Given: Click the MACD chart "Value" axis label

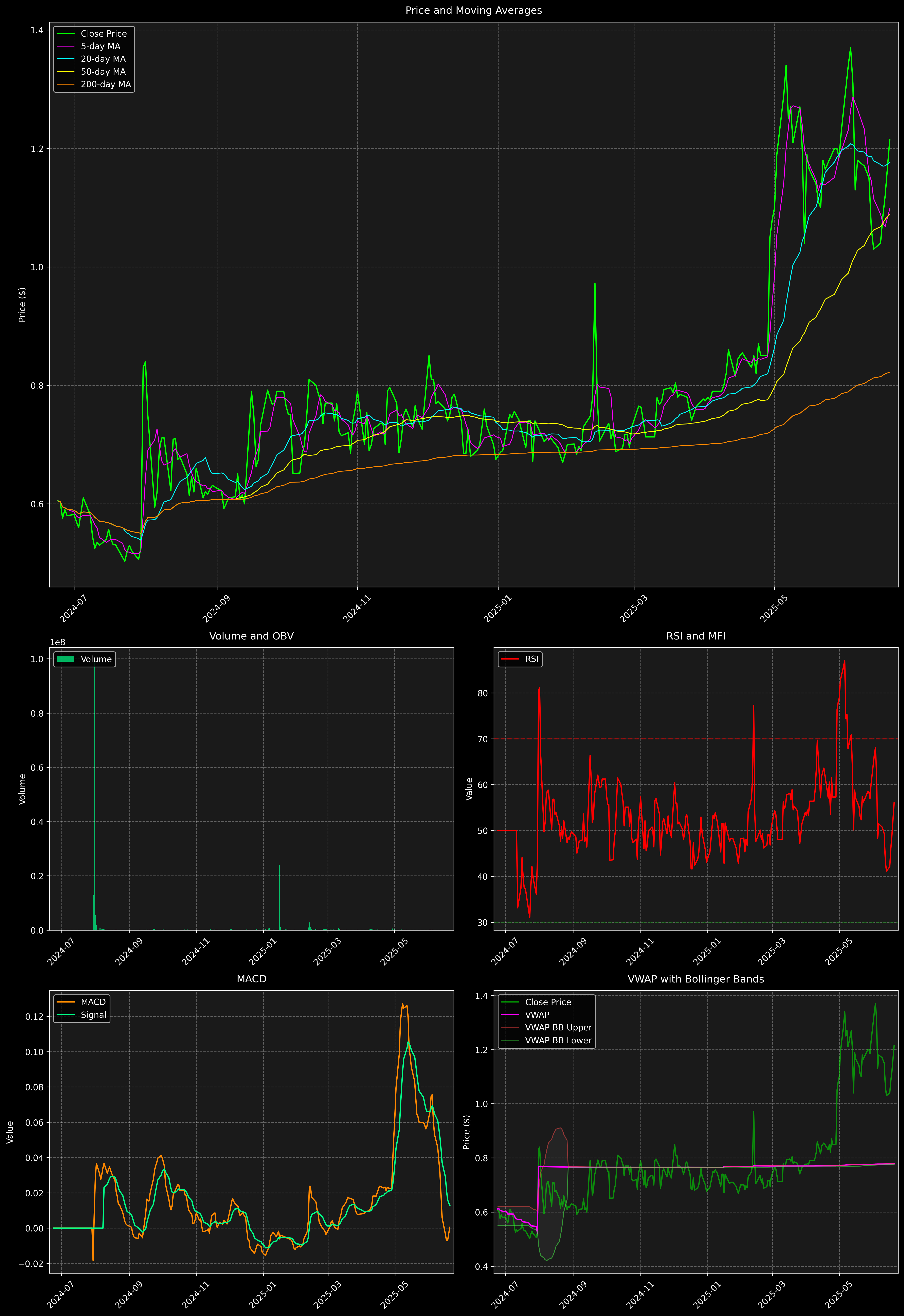Looking at the screenshot, I should click(x=10, y=1132).
